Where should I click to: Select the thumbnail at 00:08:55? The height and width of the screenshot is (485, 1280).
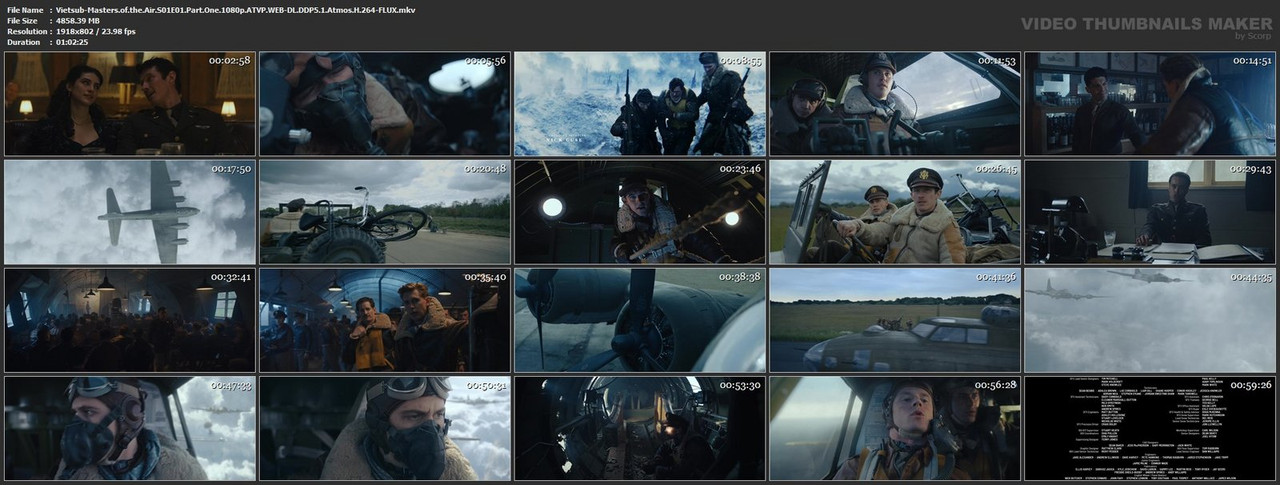[640, 104]
